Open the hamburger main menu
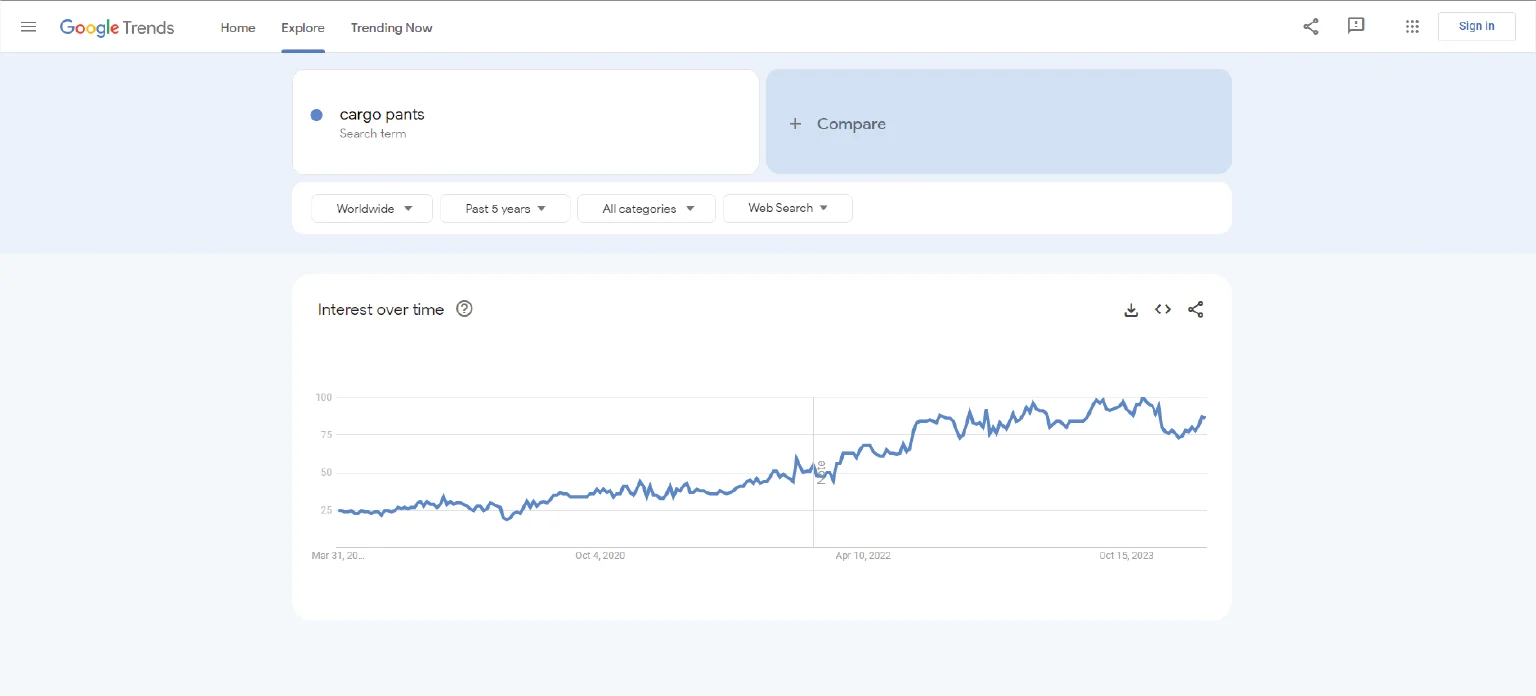Viewport: 1536px width, 696px height. click(28, 27)
